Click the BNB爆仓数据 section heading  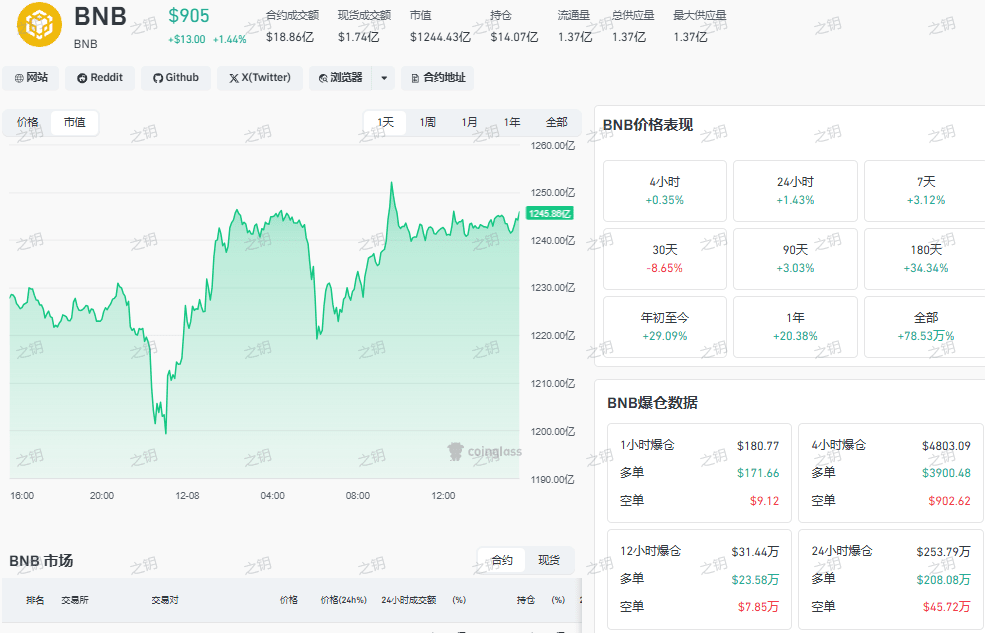pos(652,403)
